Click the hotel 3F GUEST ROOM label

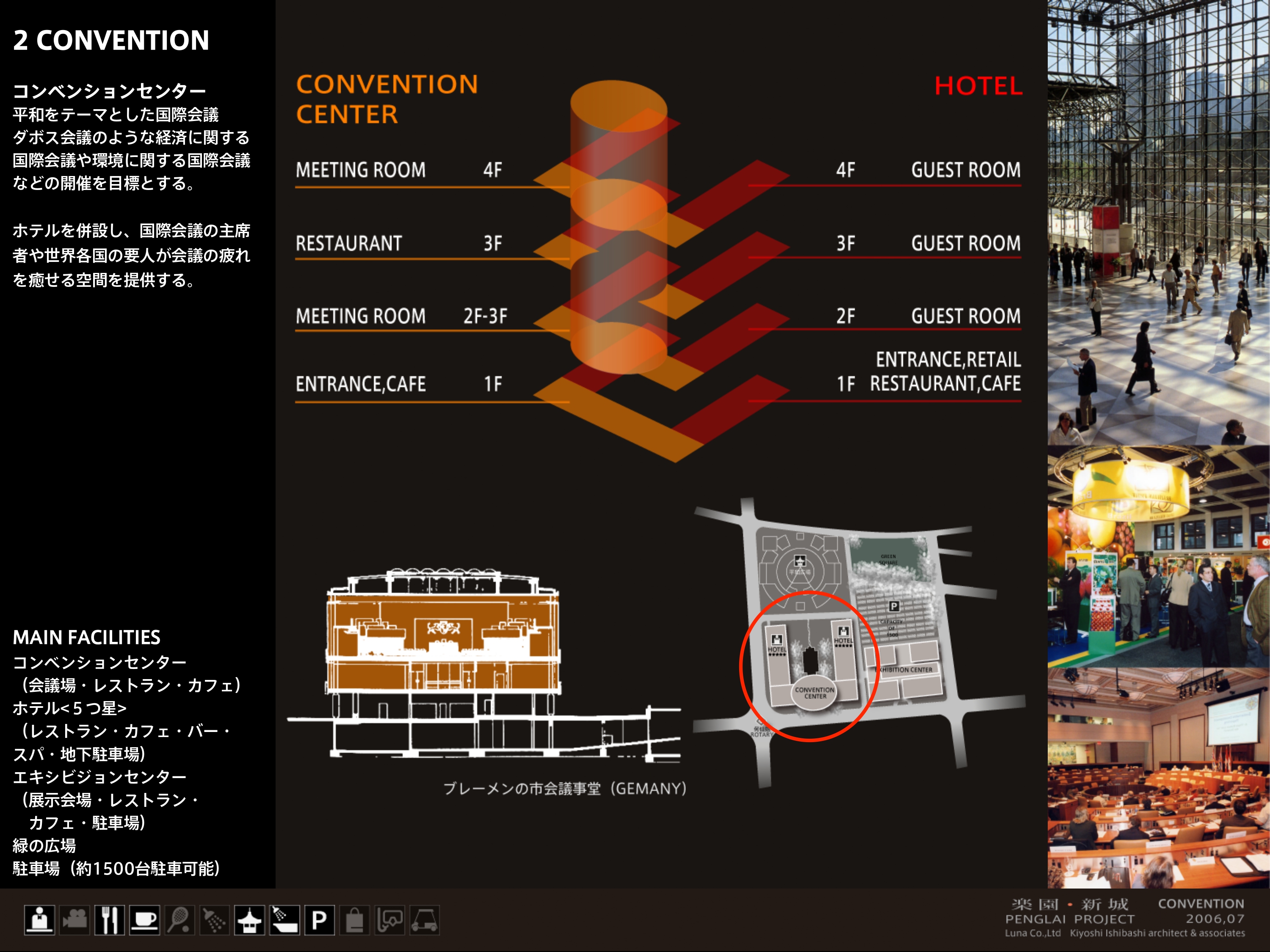tap(928, 243)
